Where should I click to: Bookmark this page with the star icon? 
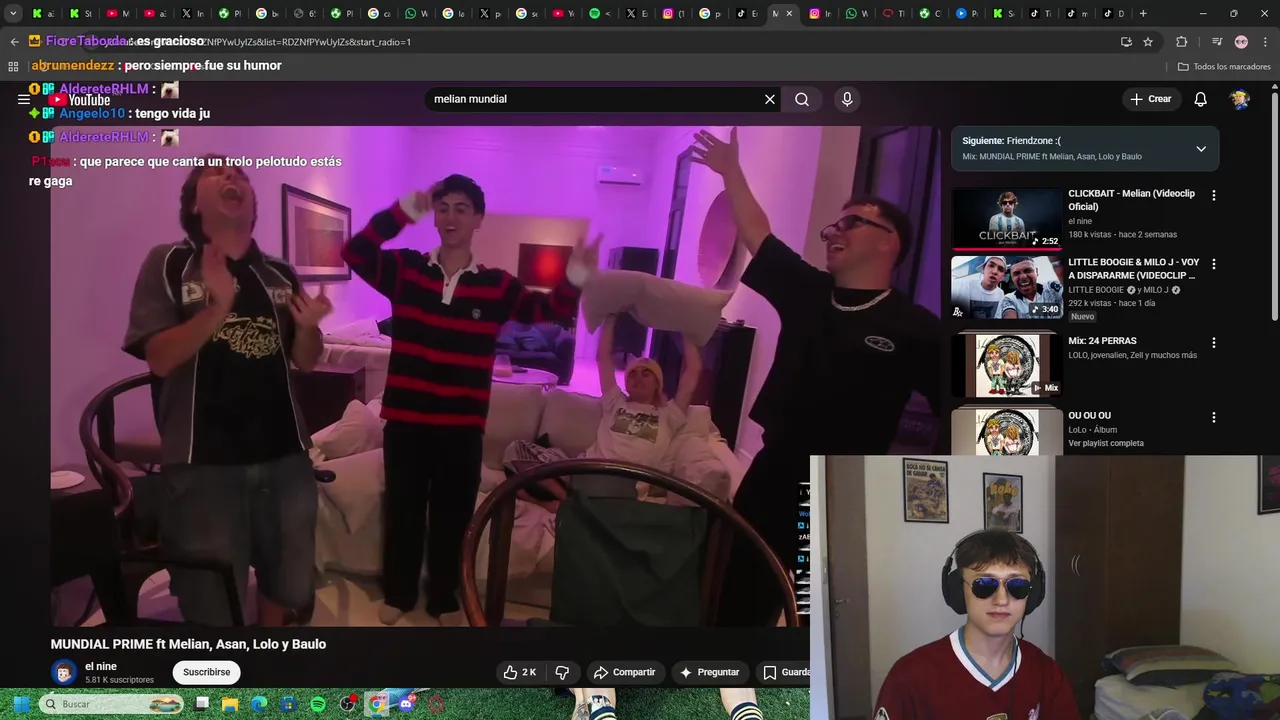pos(1148,42)
